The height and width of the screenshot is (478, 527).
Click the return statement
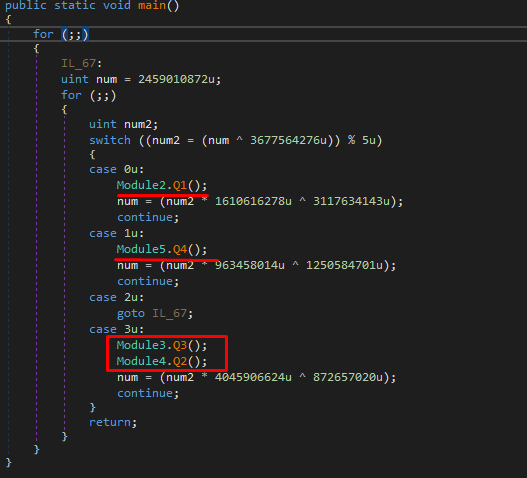point(113,423)
